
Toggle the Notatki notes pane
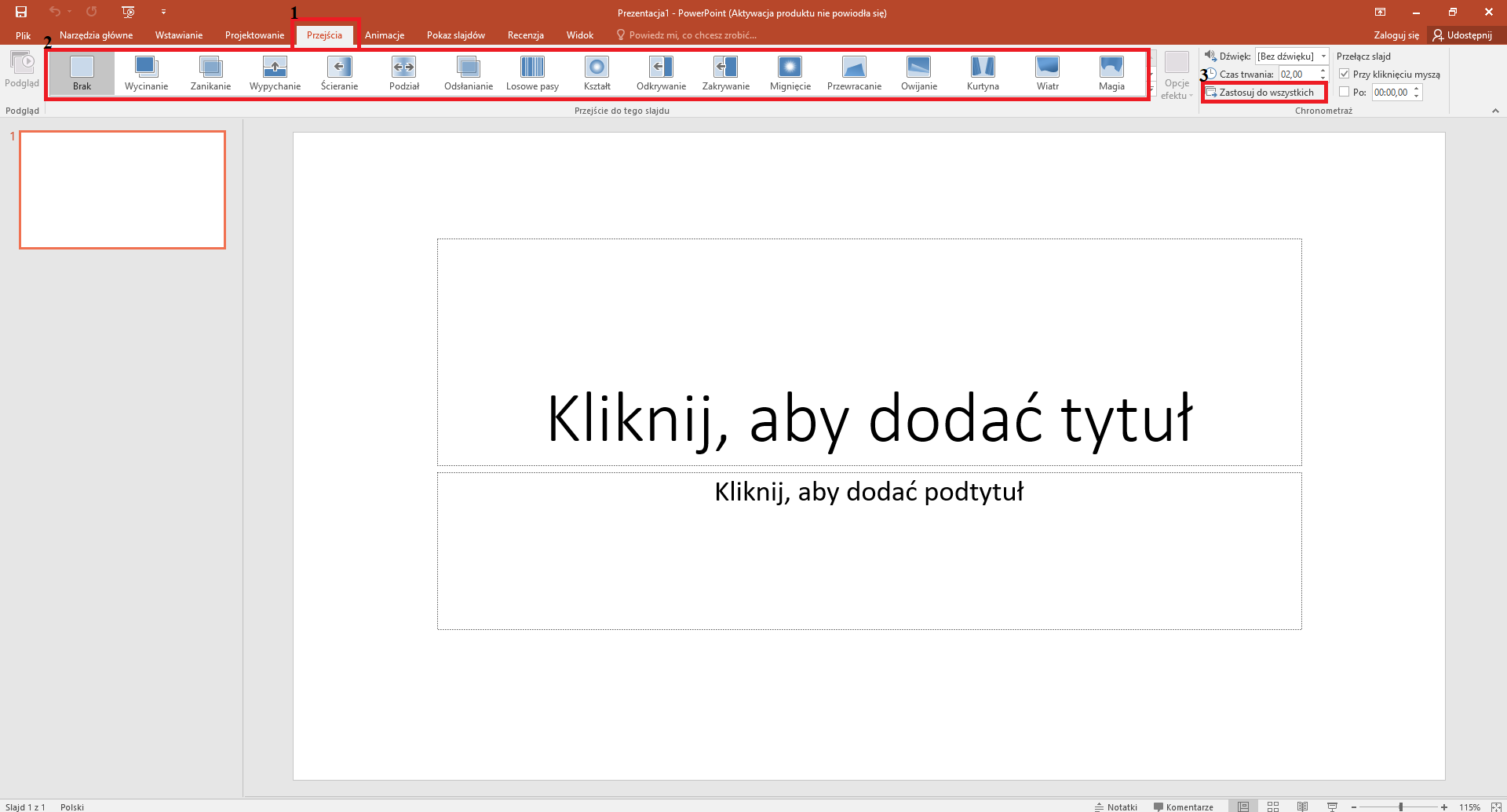1115,807
